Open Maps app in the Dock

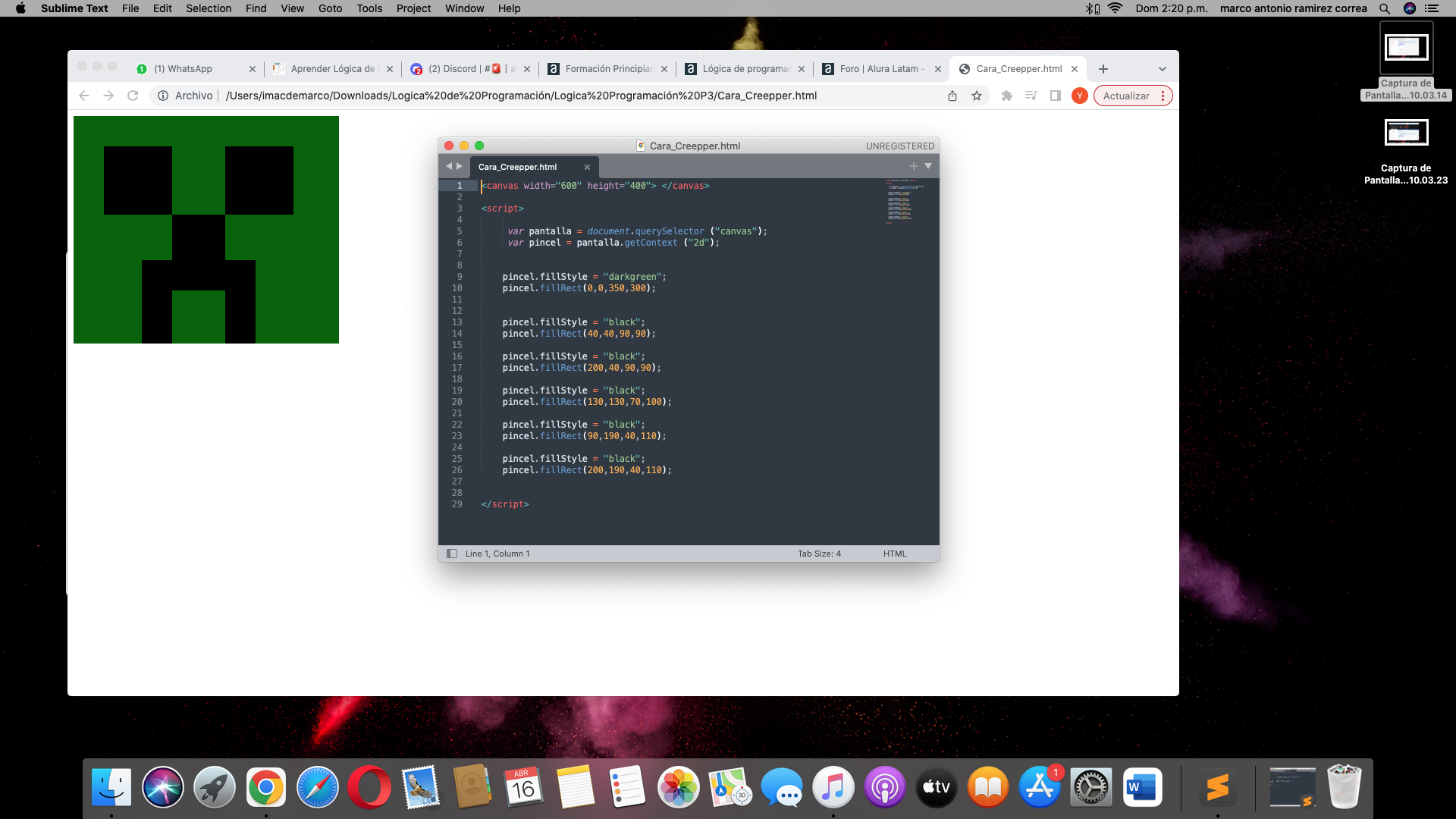point(730,788)
